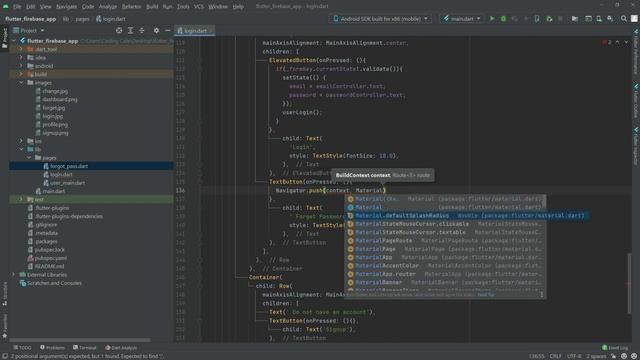Viewport: 640px width, 360px height.
Task: Click the error count indicator in editor
Action: click(607, 42)
